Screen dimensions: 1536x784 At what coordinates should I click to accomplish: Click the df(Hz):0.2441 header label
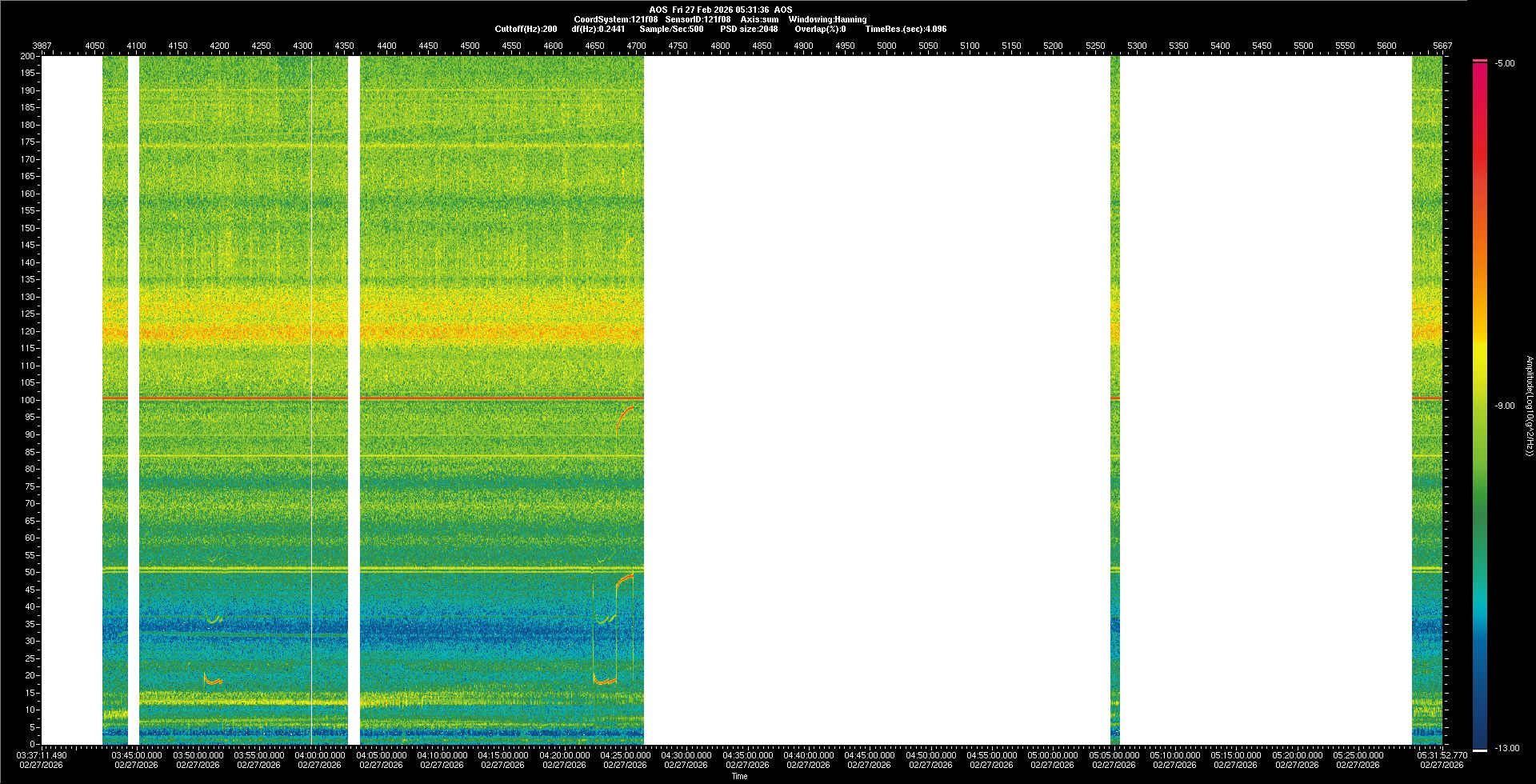(598, 29)
